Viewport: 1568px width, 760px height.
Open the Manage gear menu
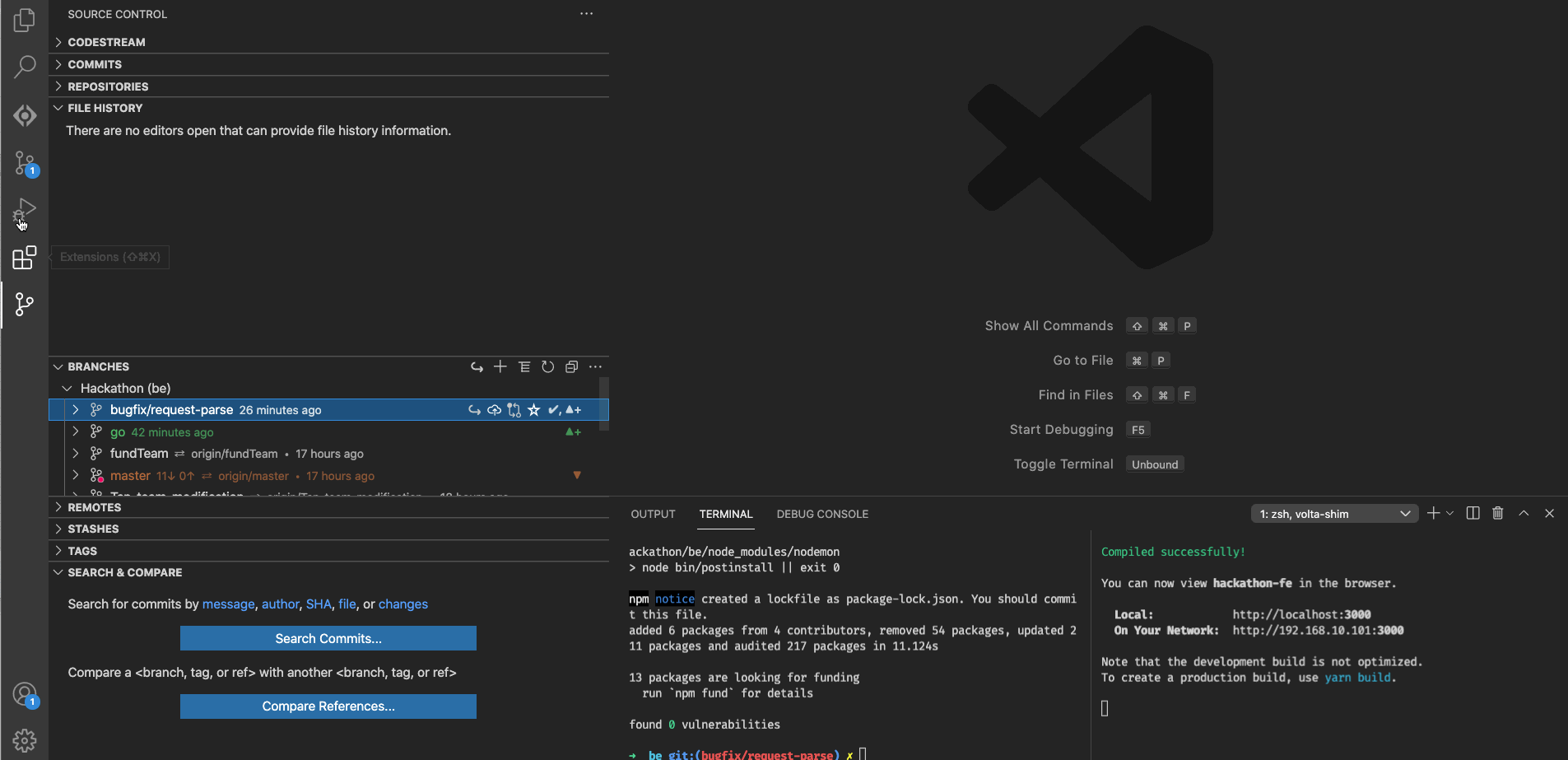(25, 740)
